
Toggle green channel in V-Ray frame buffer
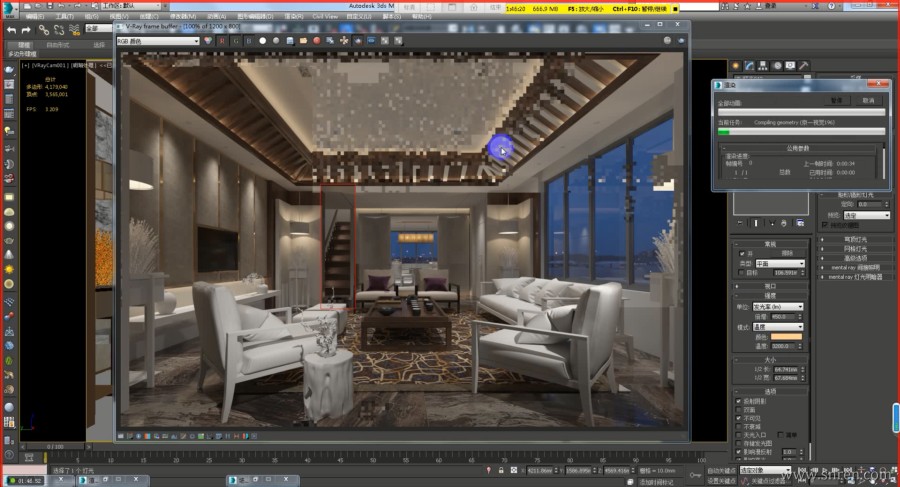[235, 41]
